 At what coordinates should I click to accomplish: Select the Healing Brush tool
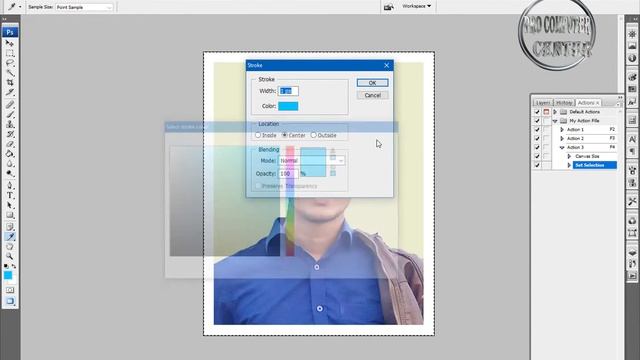[x=10, y=104]
